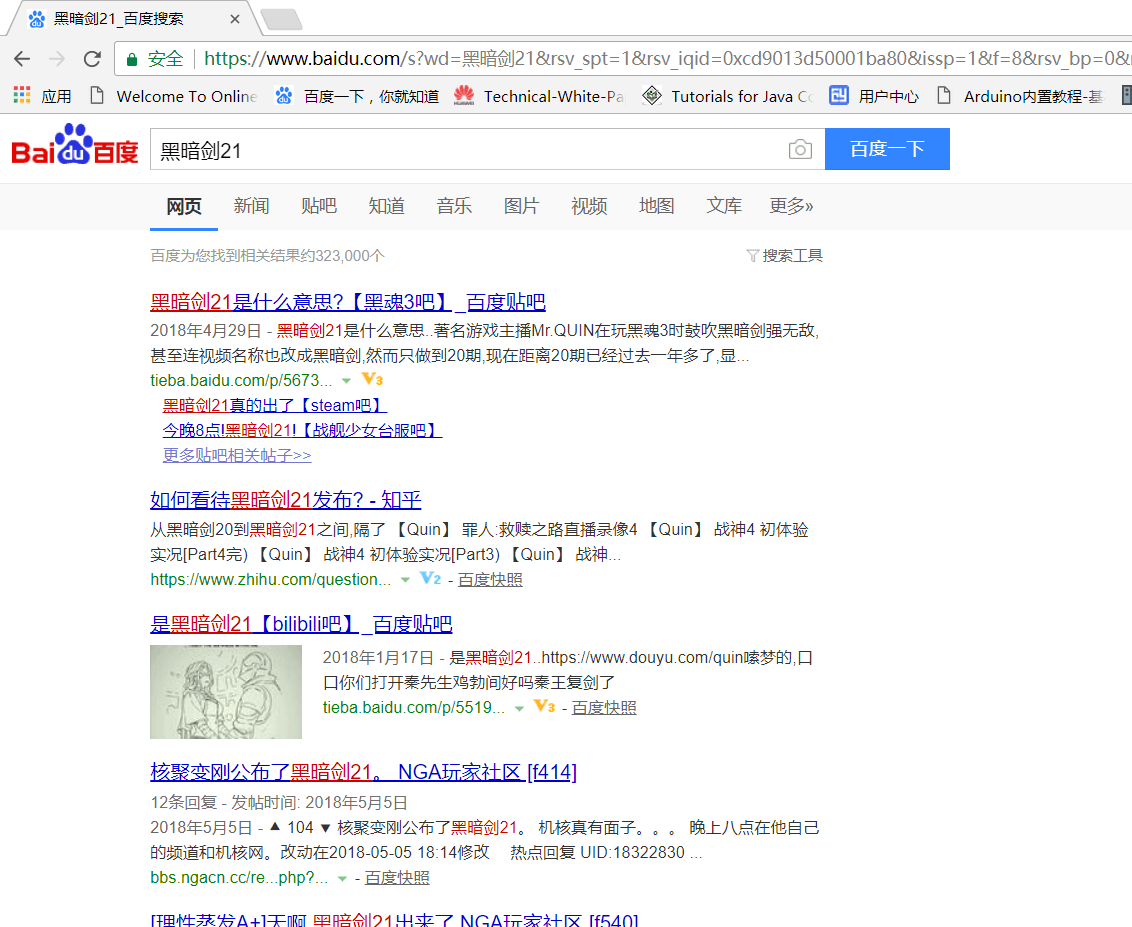Open 百度快照 for tieba.baidu.com/p/5519 result
The width and height of the screenshot is (1132, 927).
click(604, 708)
